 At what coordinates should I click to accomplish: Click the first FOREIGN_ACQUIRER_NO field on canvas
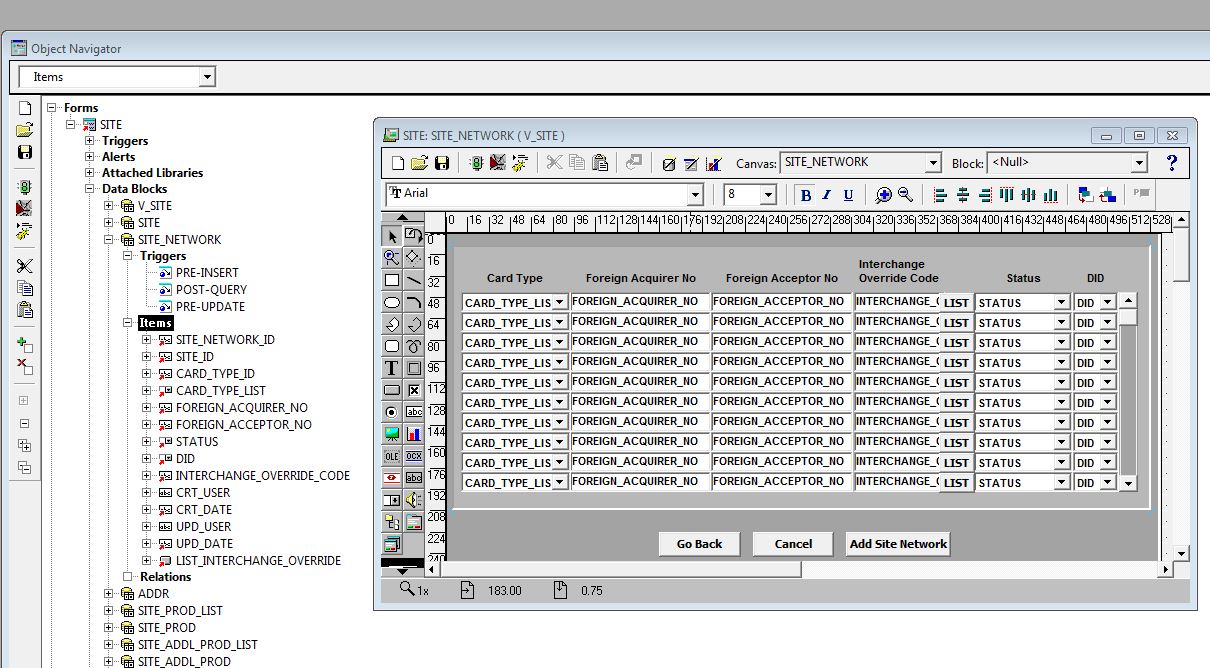639,301
